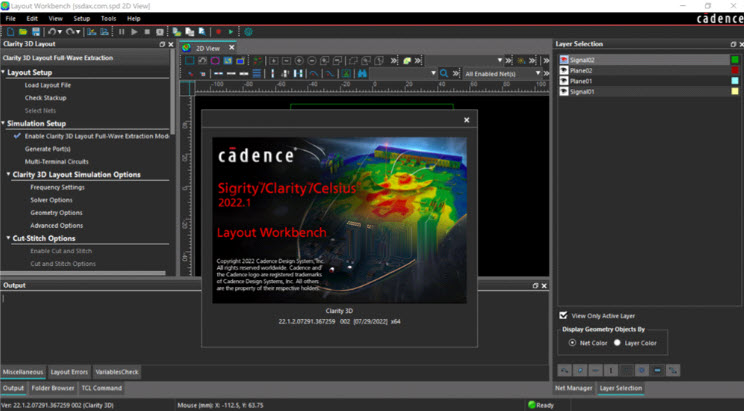
Task: Collapse the Layout Setup section
Action: coord(4,72)
